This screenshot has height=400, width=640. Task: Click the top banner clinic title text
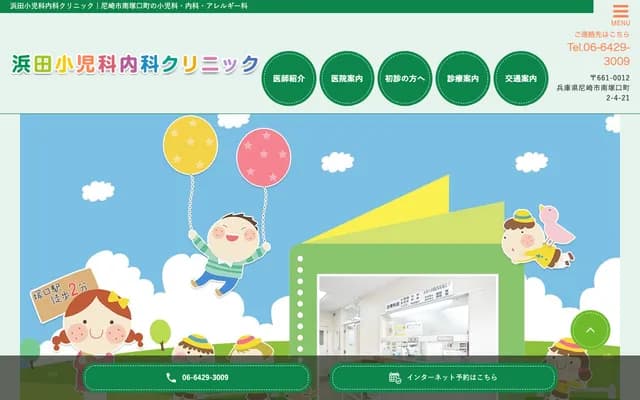point(129,6)
